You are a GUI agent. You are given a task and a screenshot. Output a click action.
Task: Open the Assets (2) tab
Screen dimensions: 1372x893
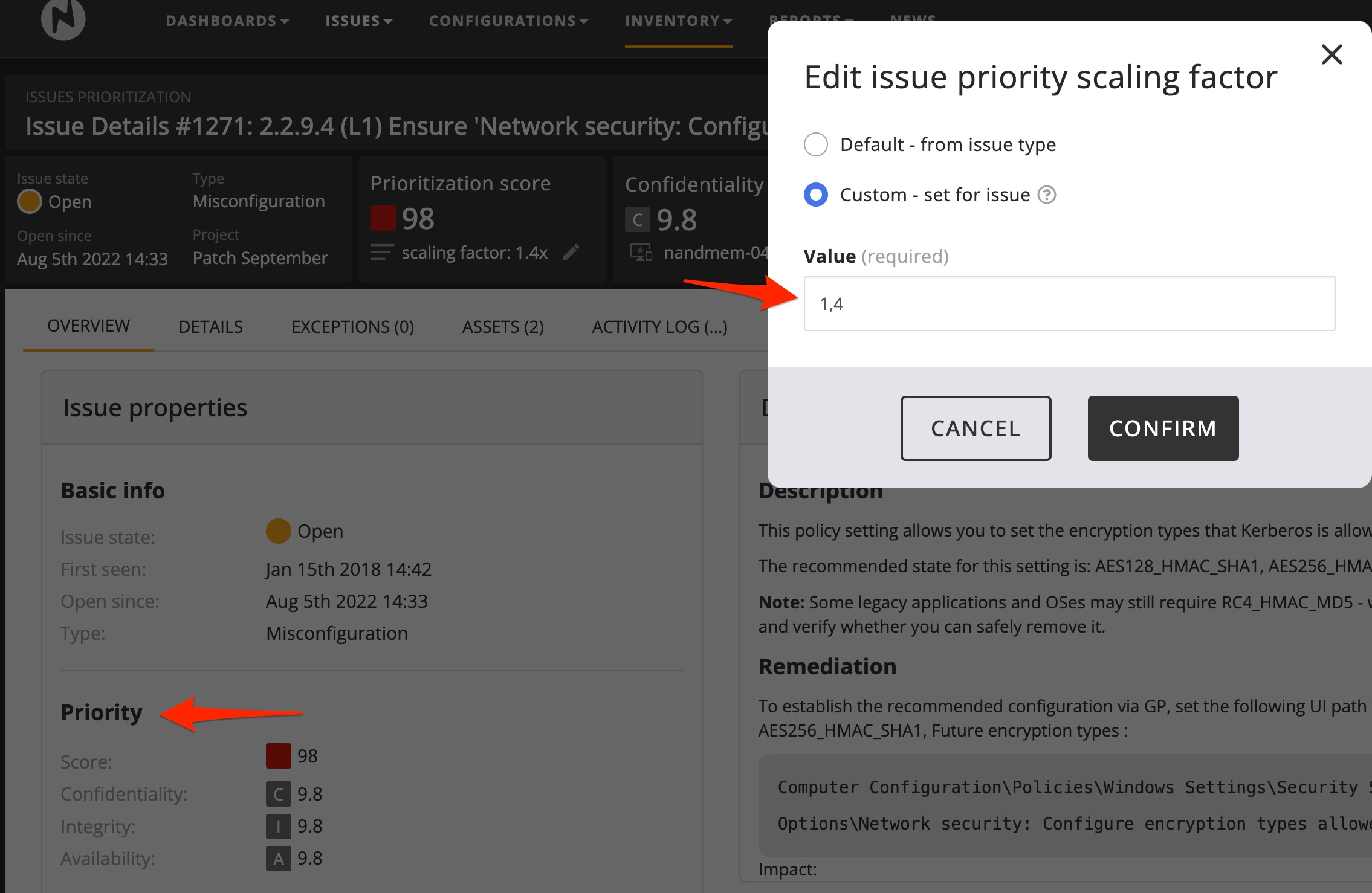[x=502, y=327]
